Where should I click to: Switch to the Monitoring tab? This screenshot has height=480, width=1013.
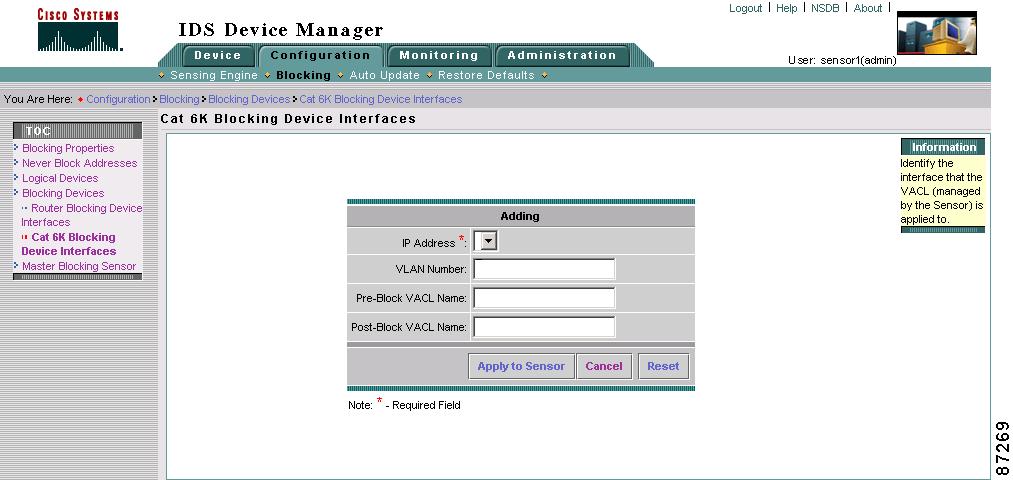tap(439, 56)
